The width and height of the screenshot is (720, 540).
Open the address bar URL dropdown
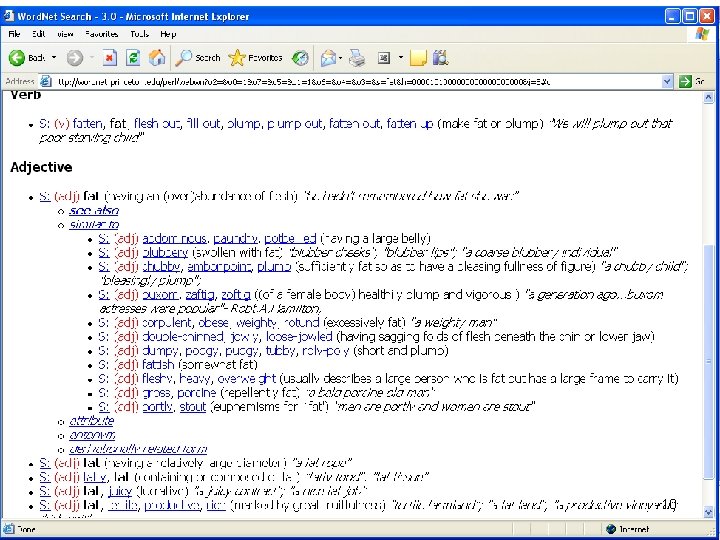(667, 82)
